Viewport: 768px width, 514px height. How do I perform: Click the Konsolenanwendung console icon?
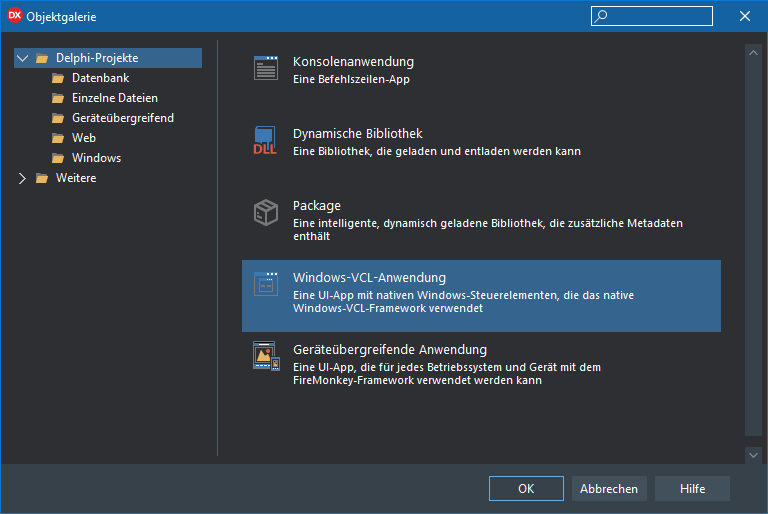(x=266, y=69)
